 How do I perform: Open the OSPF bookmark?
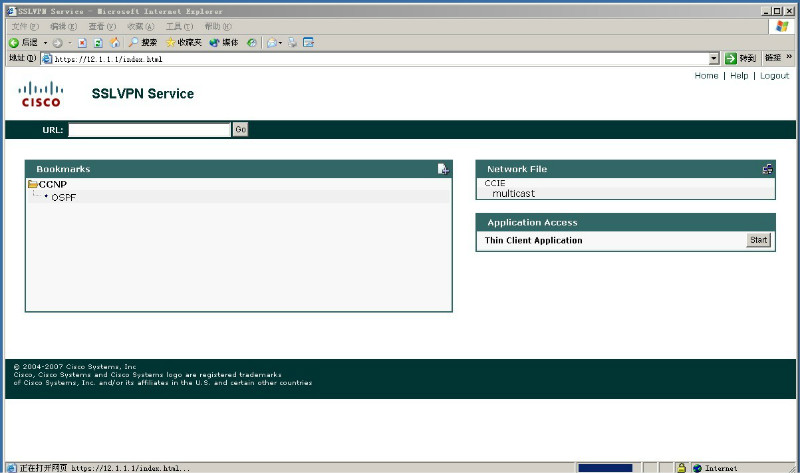pos(63,197)
